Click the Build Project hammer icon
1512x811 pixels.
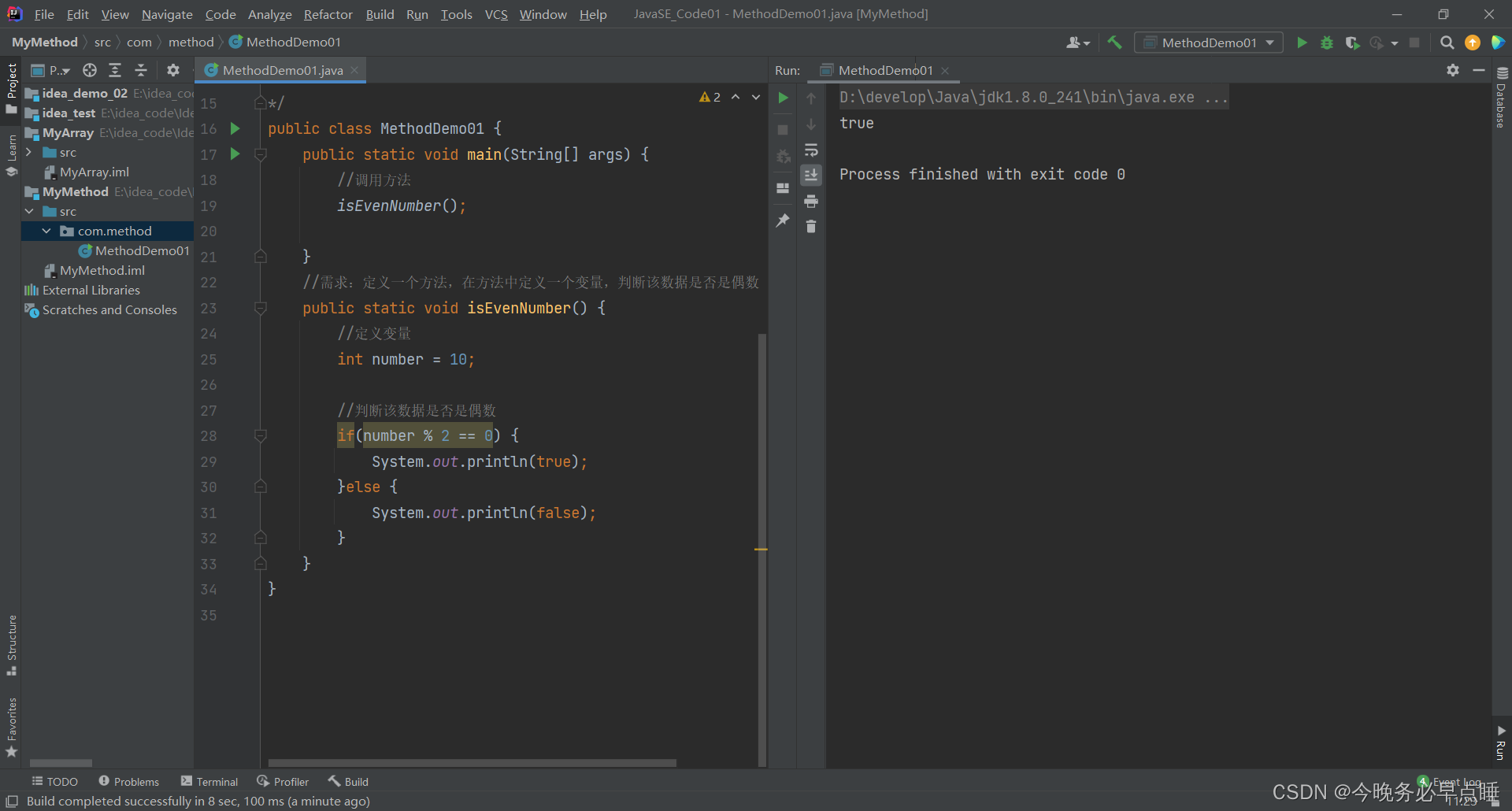(1114, 43)
